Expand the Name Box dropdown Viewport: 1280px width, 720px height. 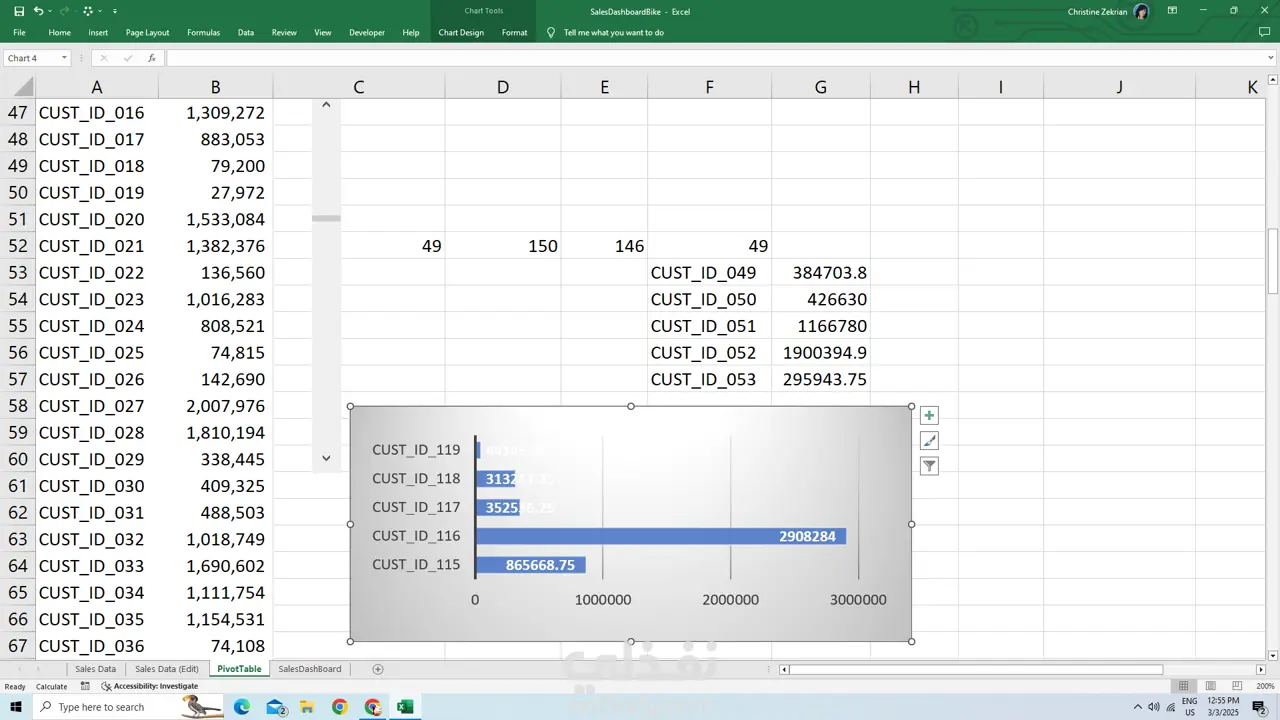(64, 58)
